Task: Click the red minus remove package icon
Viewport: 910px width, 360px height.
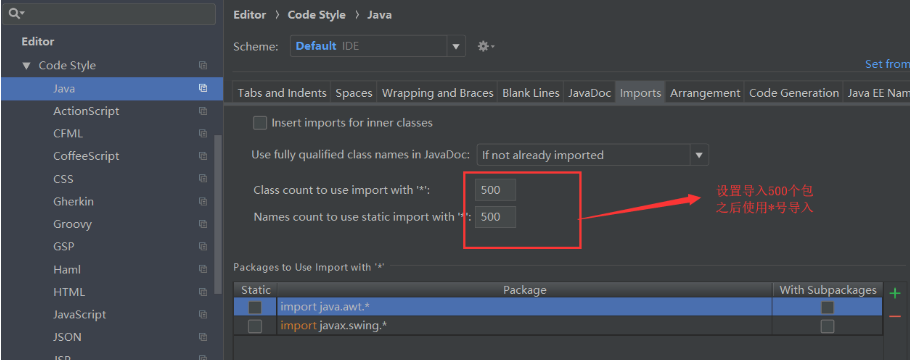Action: pos(895,316)
